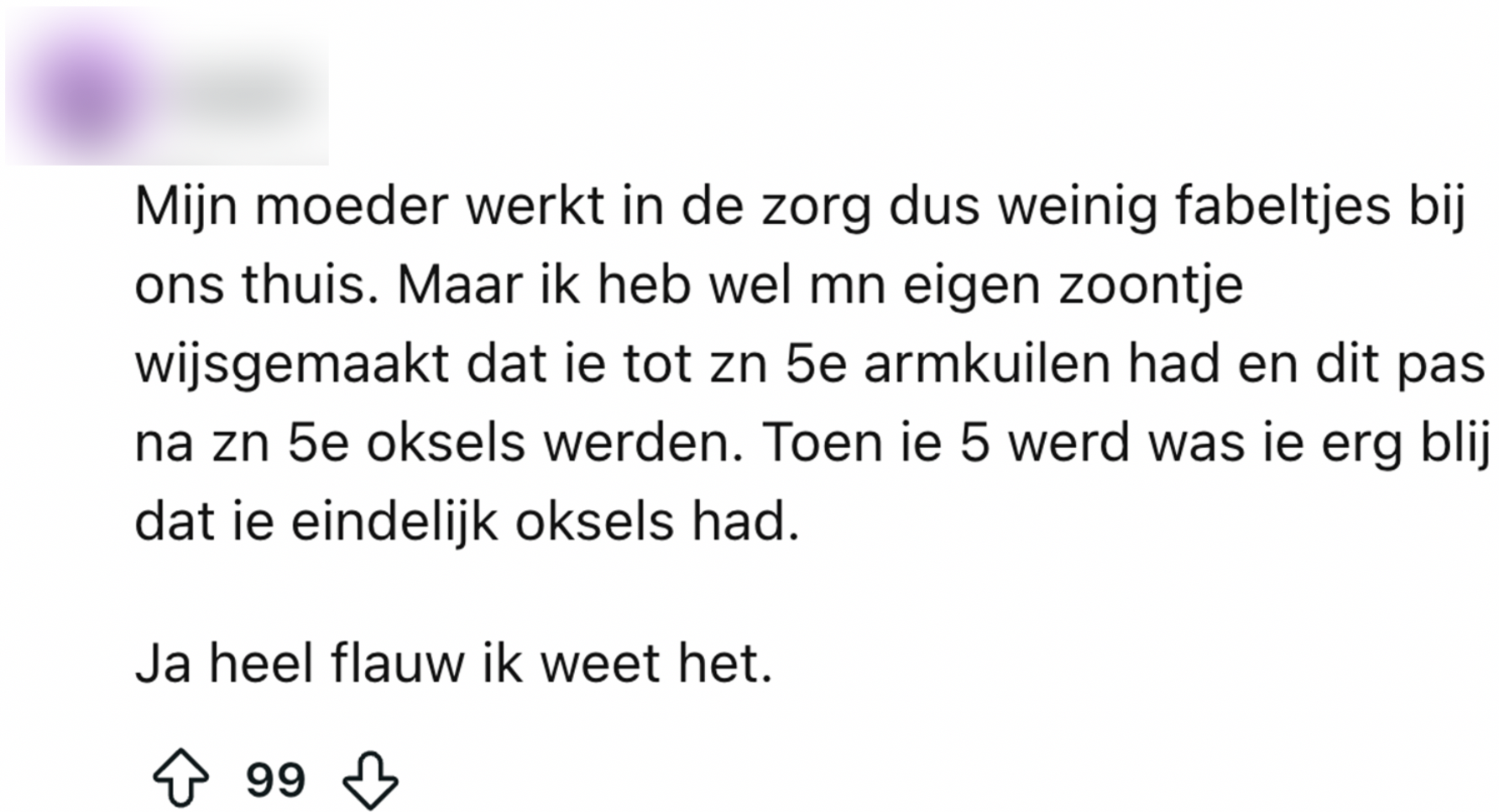Screen dimensions: 1499x812
Task: Downvote the comment about oksels
Action: coord(370,779)
